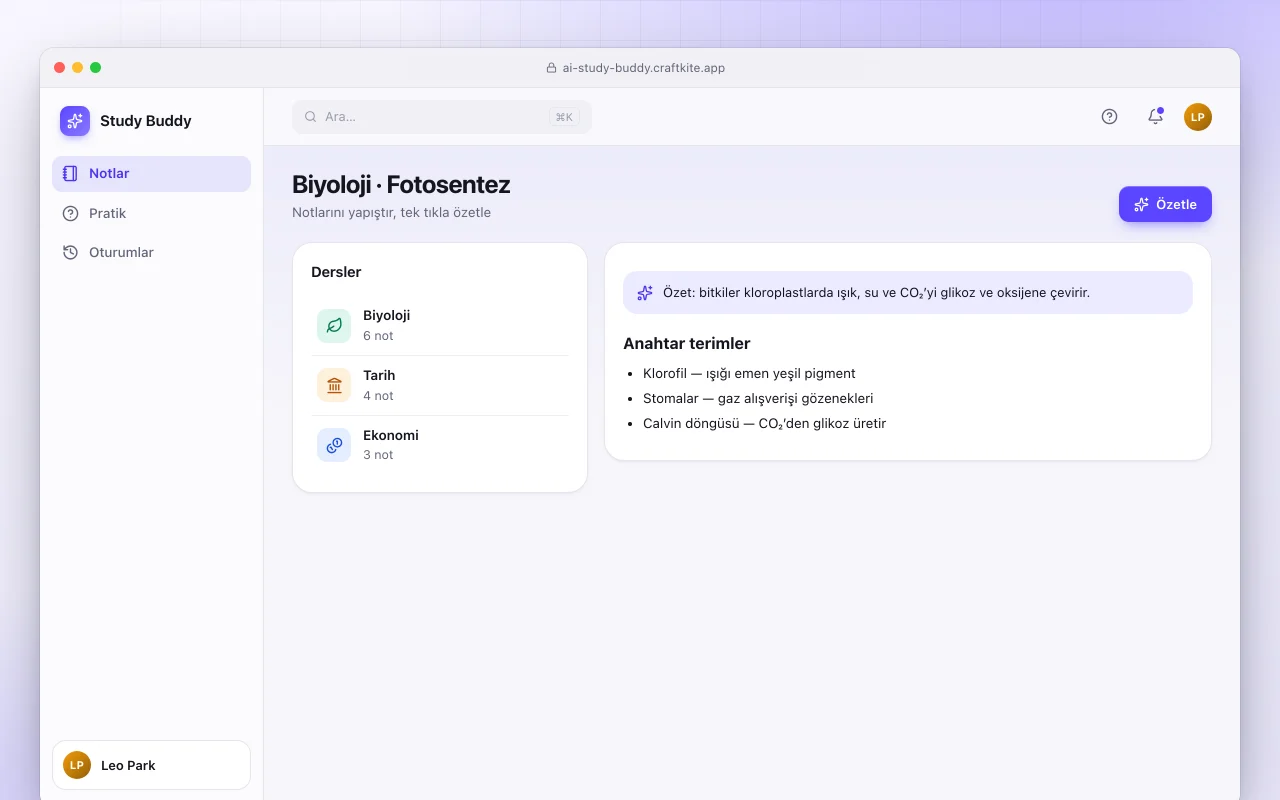This screenshot has height=800, width=1280.
Task: Click the green leaf Biyoloji icon
Action: (x=334, y=326)
